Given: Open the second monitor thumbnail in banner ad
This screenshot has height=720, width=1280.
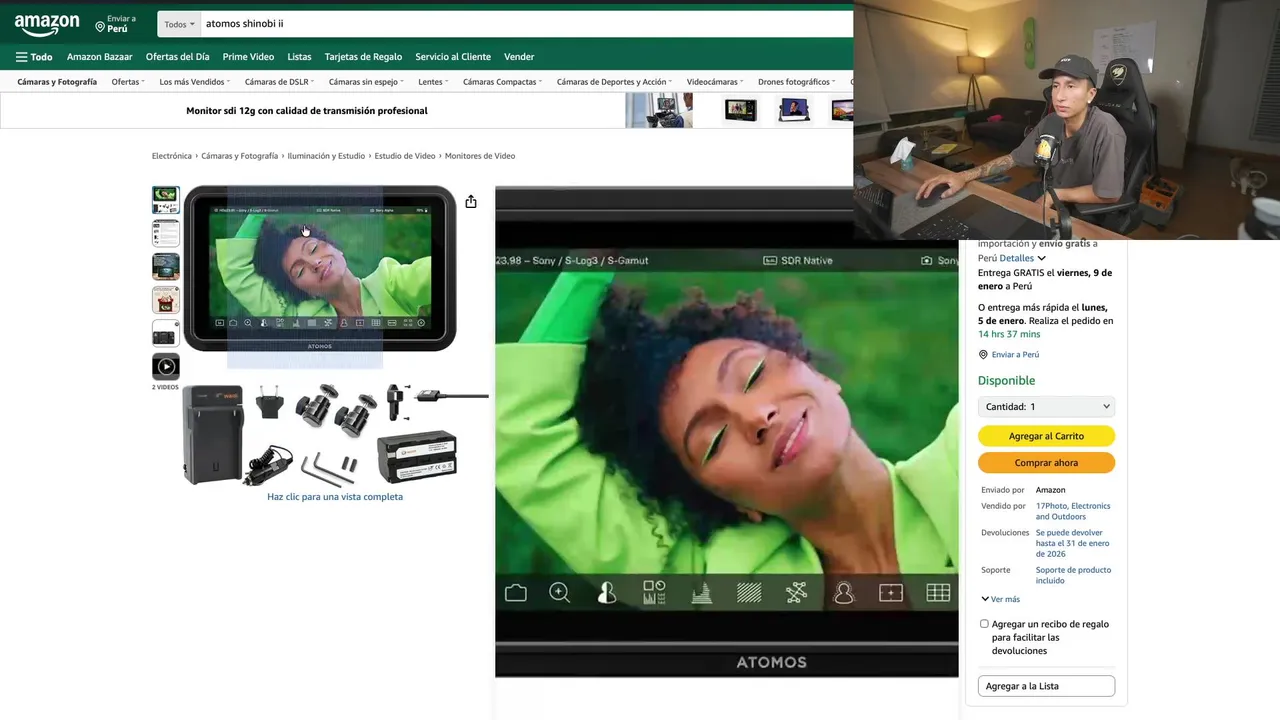Looking at the screenshot, I should point(795,109).
